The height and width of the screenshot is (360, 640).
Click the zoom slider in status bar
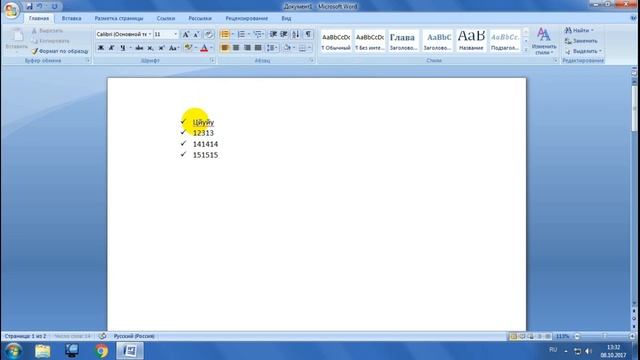coord(604,336)
